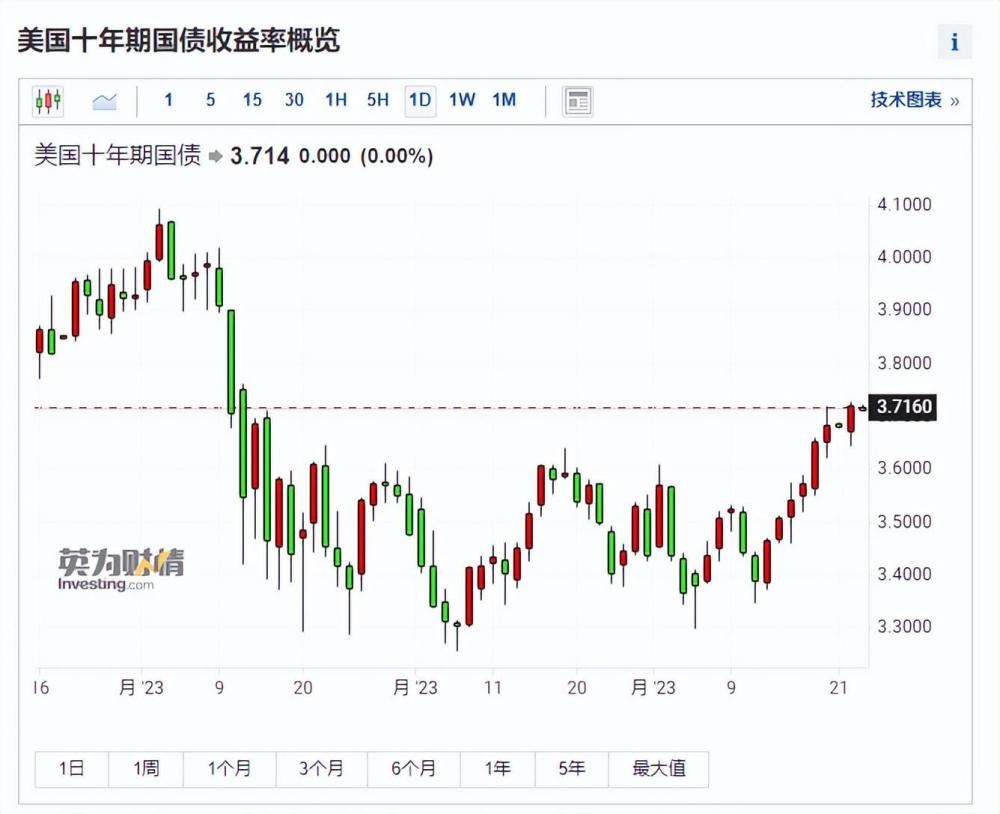The image size is (1000, 814).
Task: Click the 4.0000 y-axis label
Action: (x=904, y=257)
